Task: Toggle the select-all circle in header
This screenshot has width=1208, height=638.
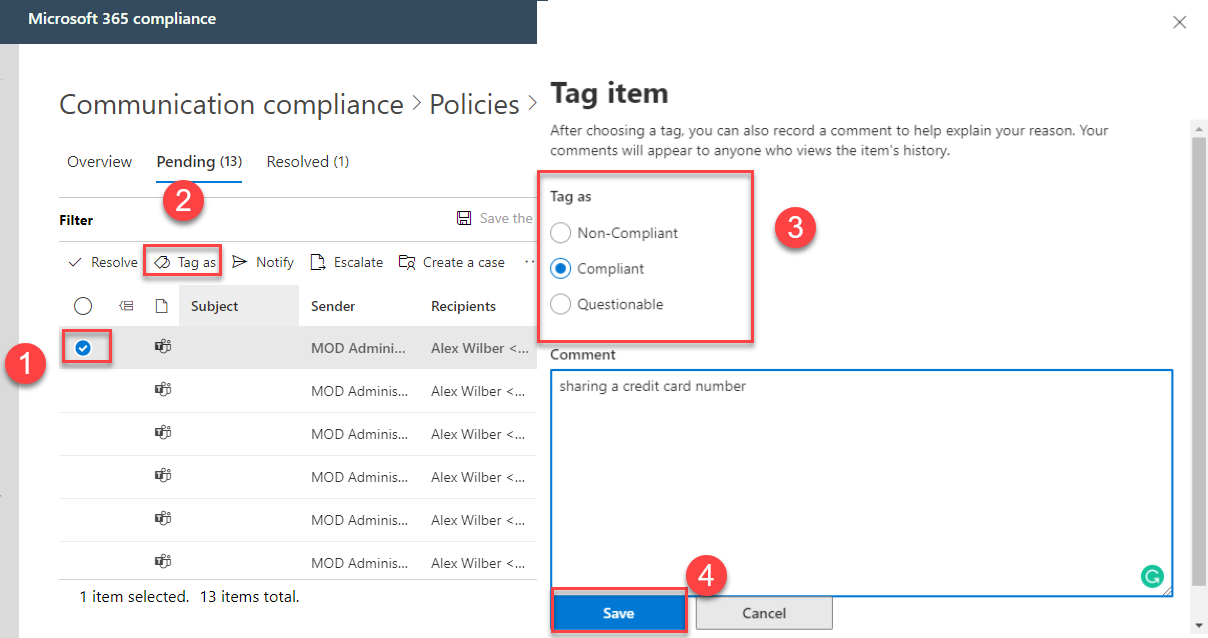Action: click(83, 306)
